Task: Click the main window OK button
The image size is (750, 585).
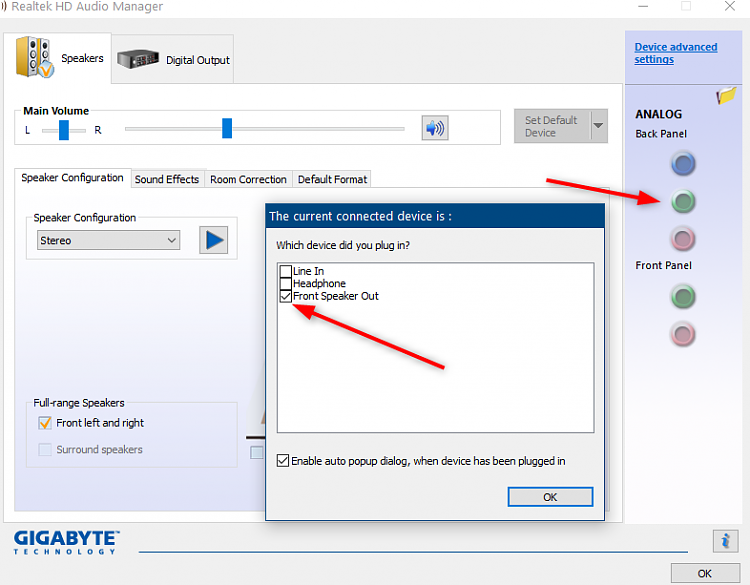Action: pyautogui.click(x=705, y=574)
